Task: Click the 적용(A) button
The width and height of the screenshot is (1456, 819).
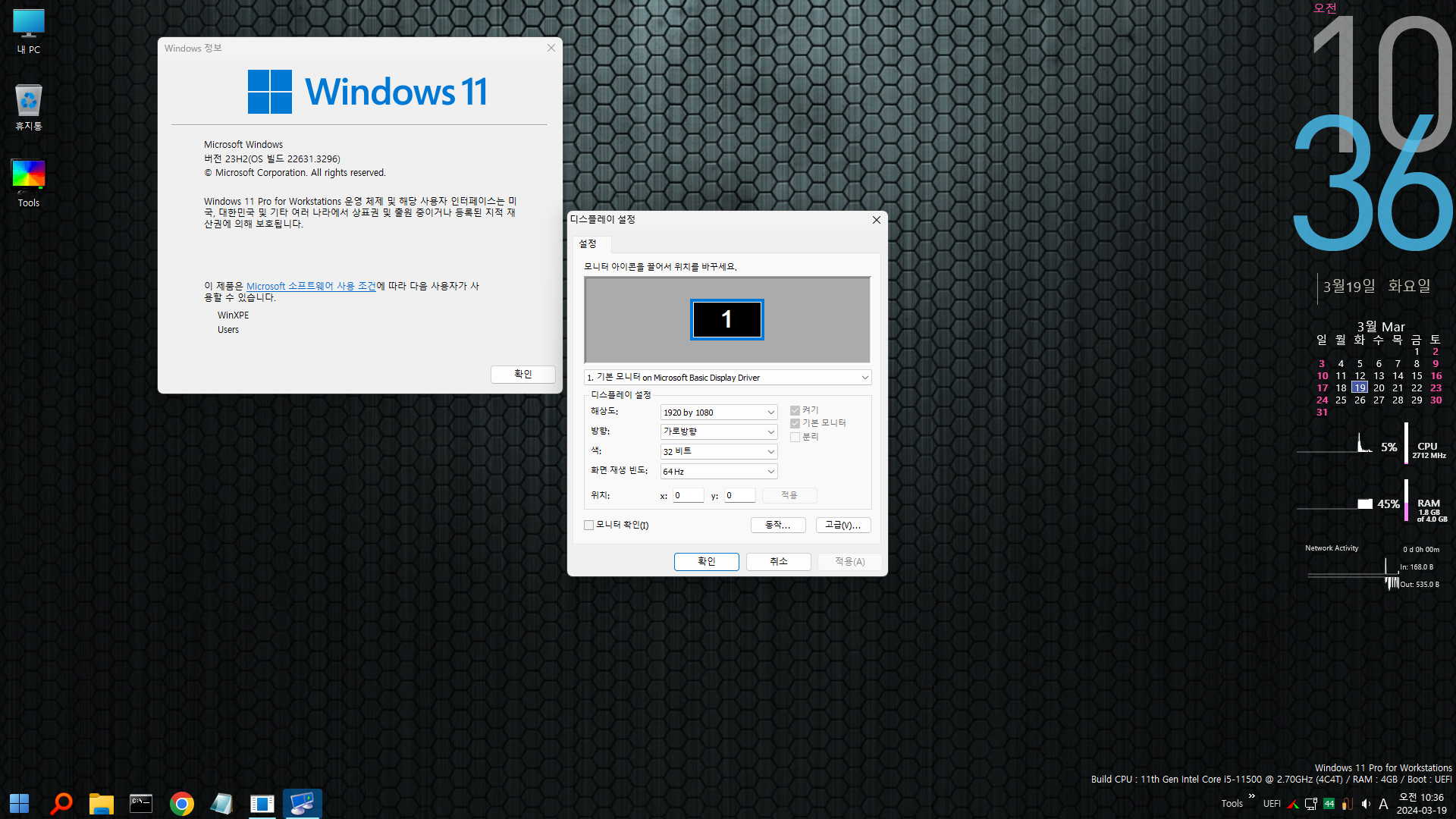Action: (849, 561)
